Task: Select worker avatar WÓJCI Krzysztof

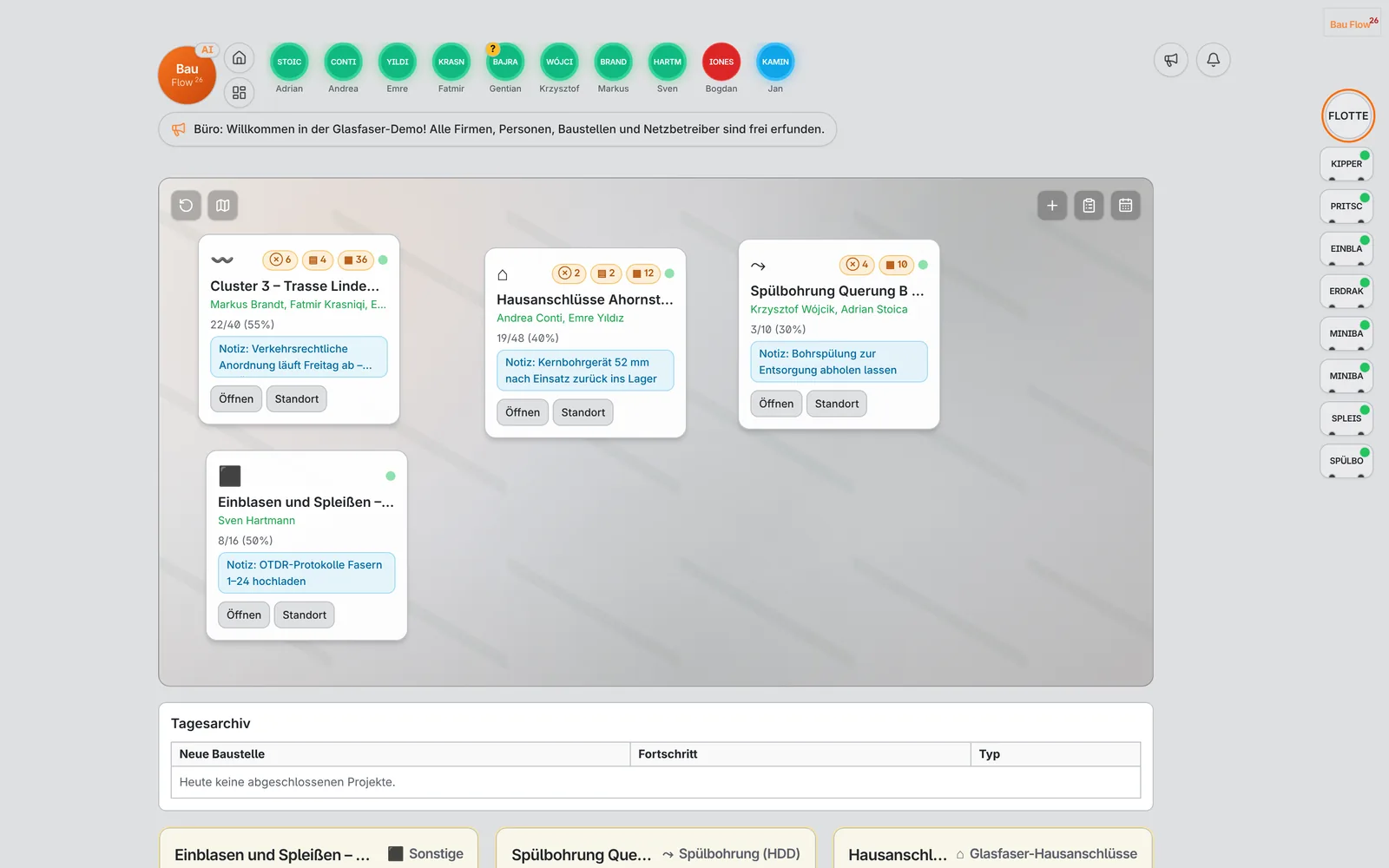Action: tap(559, 62)
